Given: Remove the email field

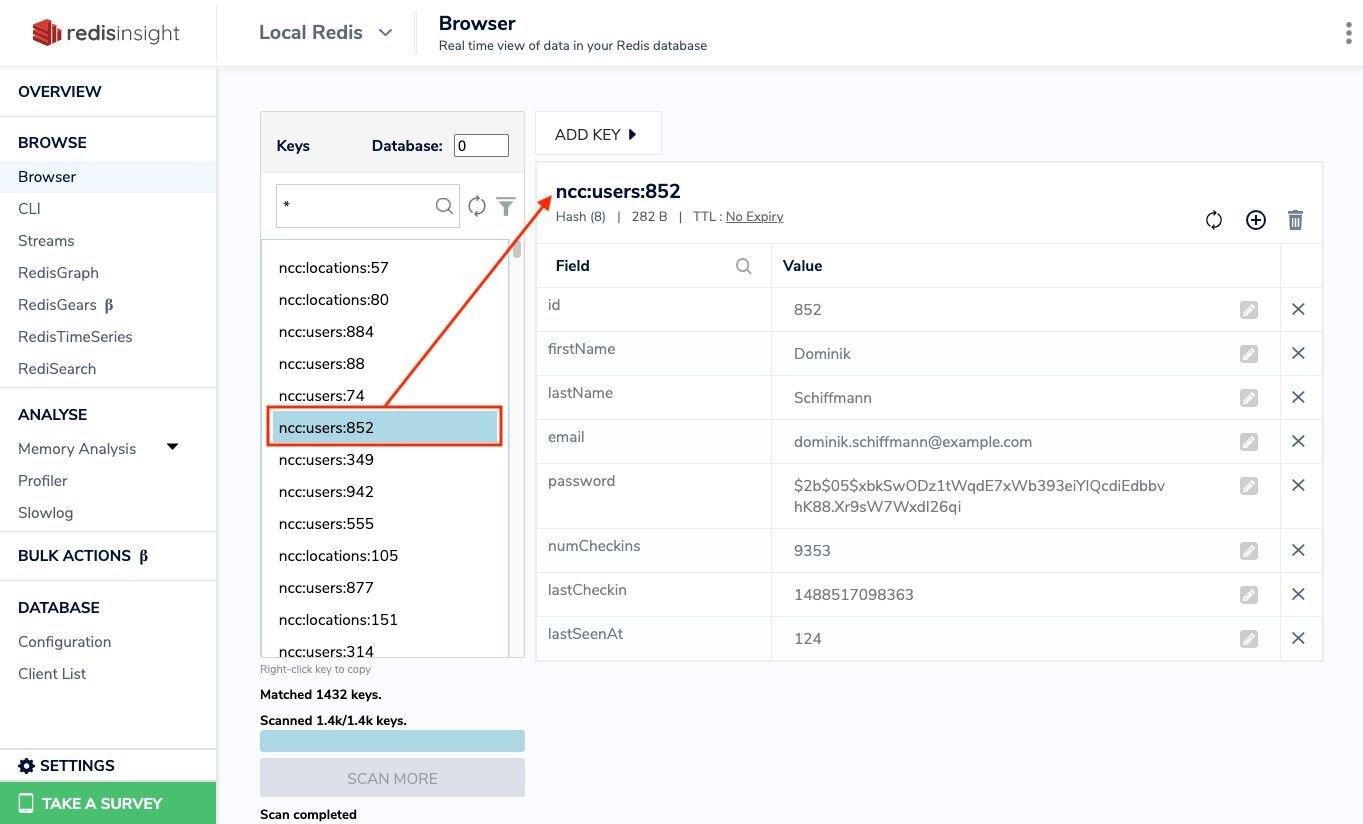Looking at the screenshot, I should click(1298, 441).
